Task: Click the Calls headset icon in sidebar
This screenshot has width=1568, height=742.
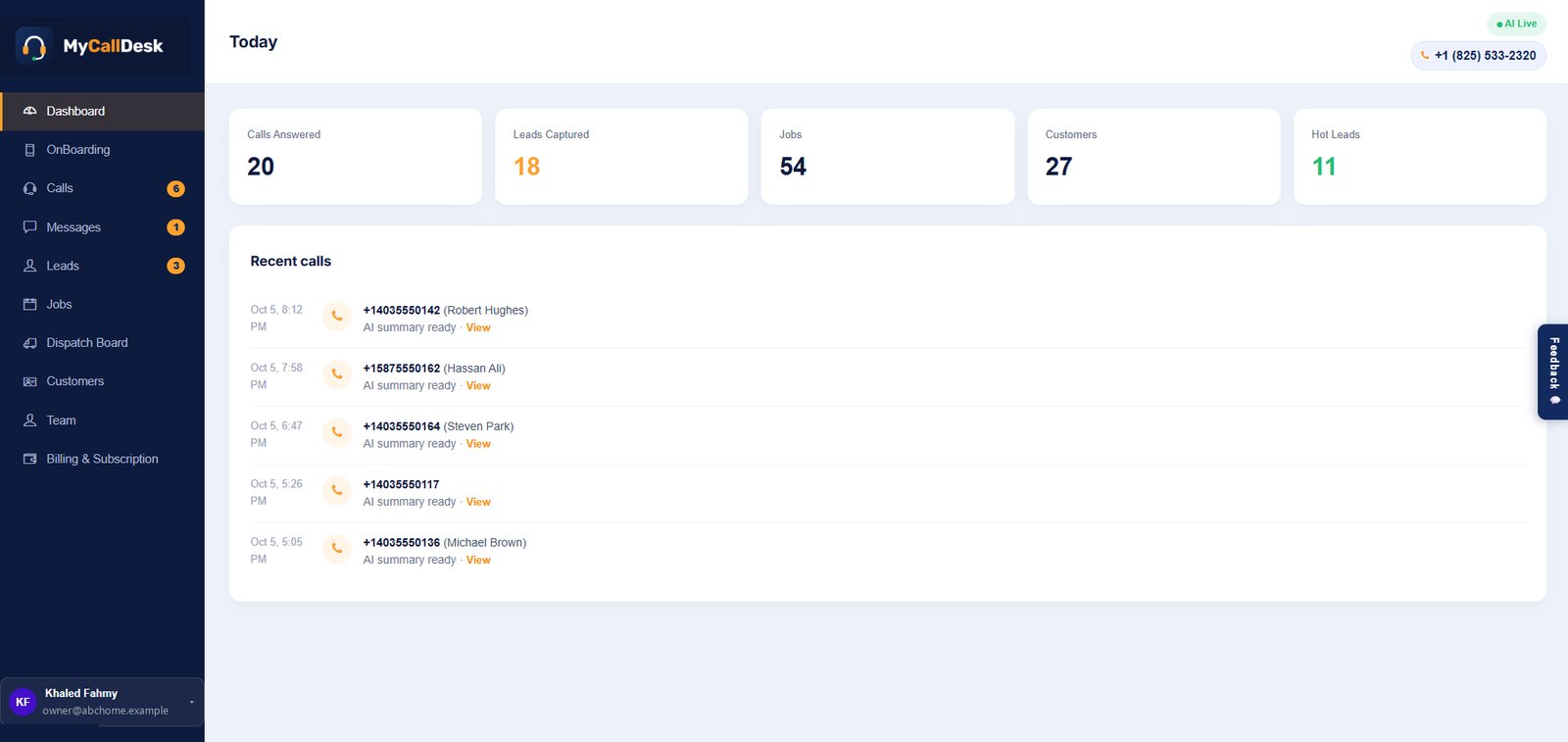Action: [29, 188]
